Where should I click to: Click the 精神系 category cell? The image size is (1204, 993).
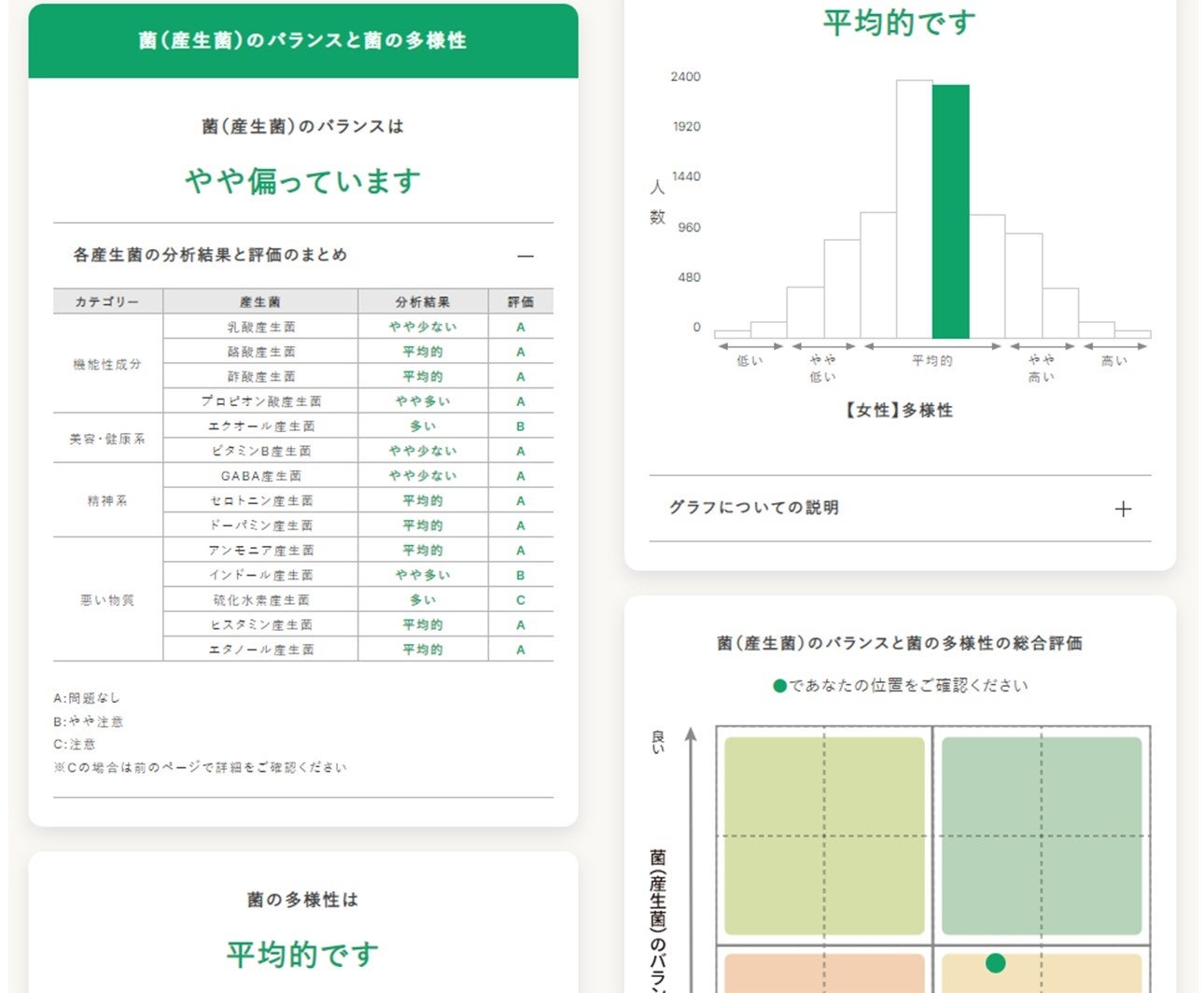point(107,500)
